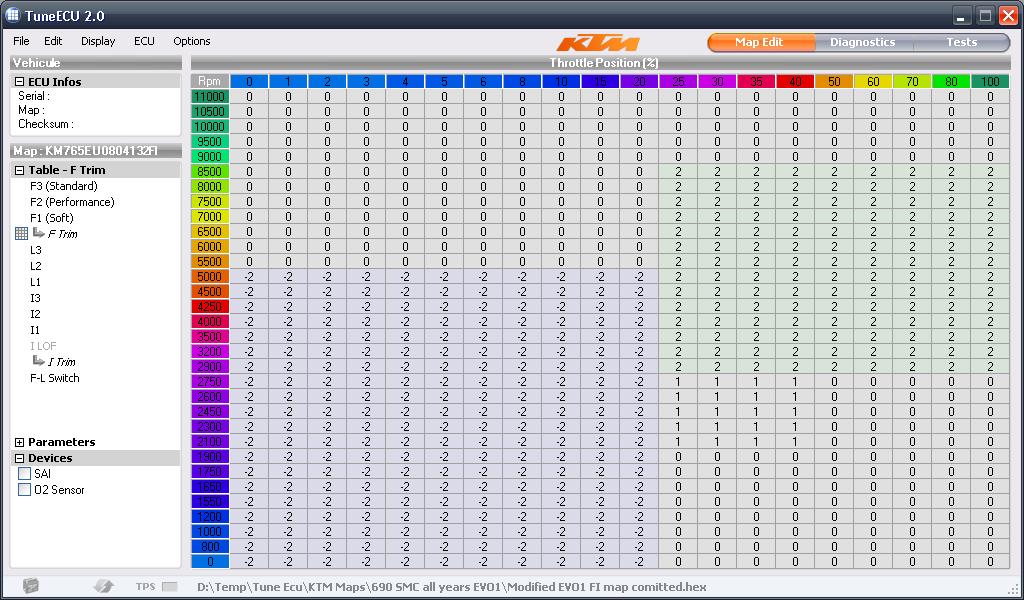
Task: Select the F2 (Performance) table
Action: (x=72, y=202)
